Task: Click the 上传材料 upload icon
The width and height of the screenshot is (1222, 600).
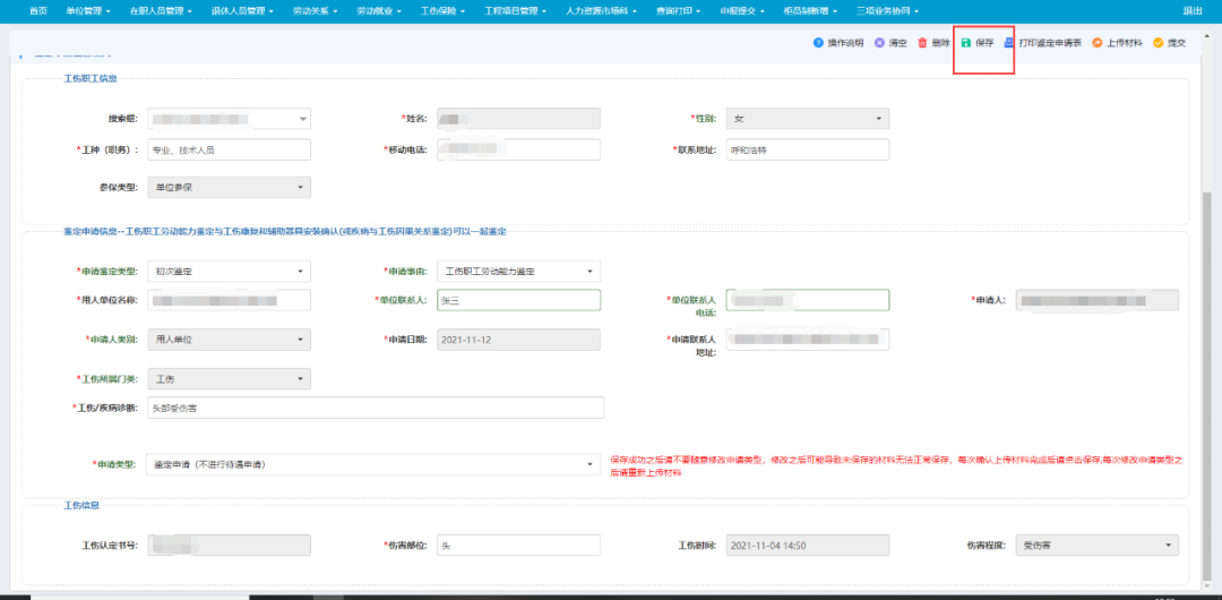Action: 1097,43
